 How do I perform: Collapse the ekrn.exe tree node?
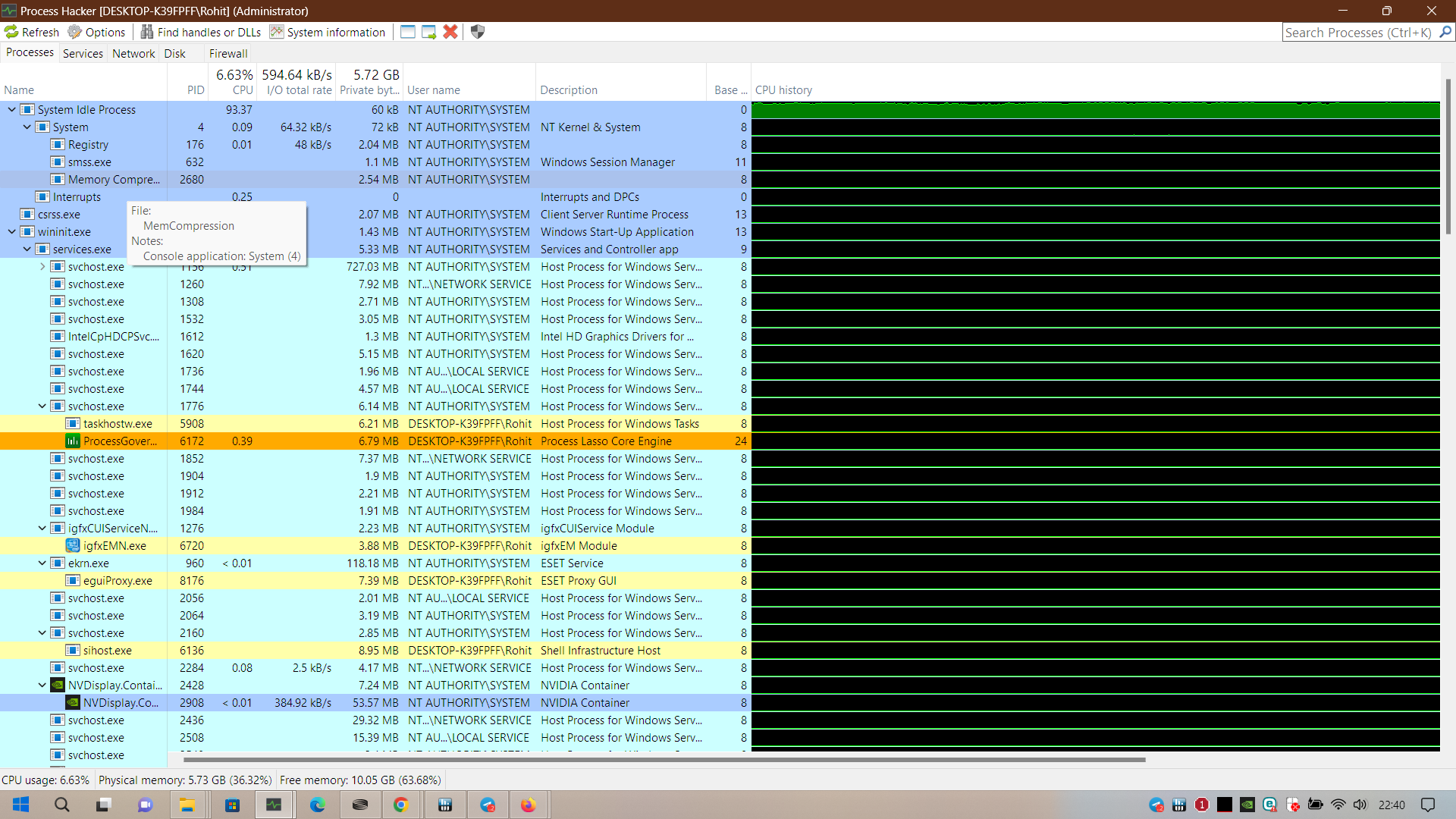(42, 563)
